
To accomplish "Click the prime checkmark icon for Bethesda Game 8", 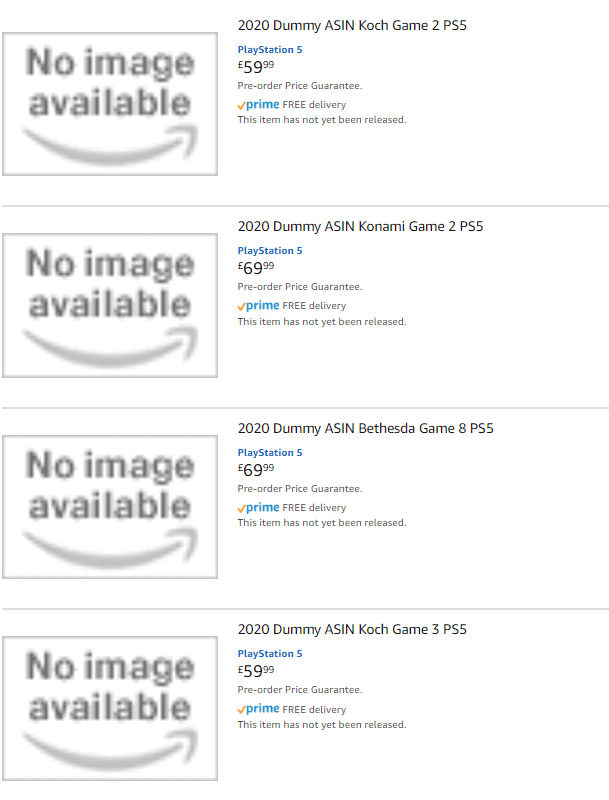I will coord(241,509).
